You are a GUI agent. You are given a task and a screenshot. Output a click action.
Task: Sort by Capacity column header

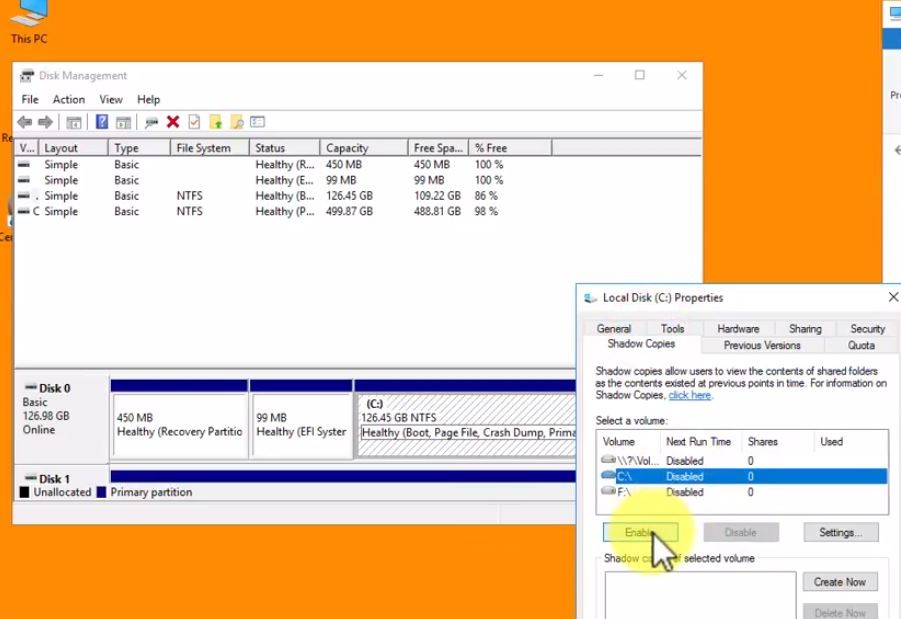[x=347, y=148]
